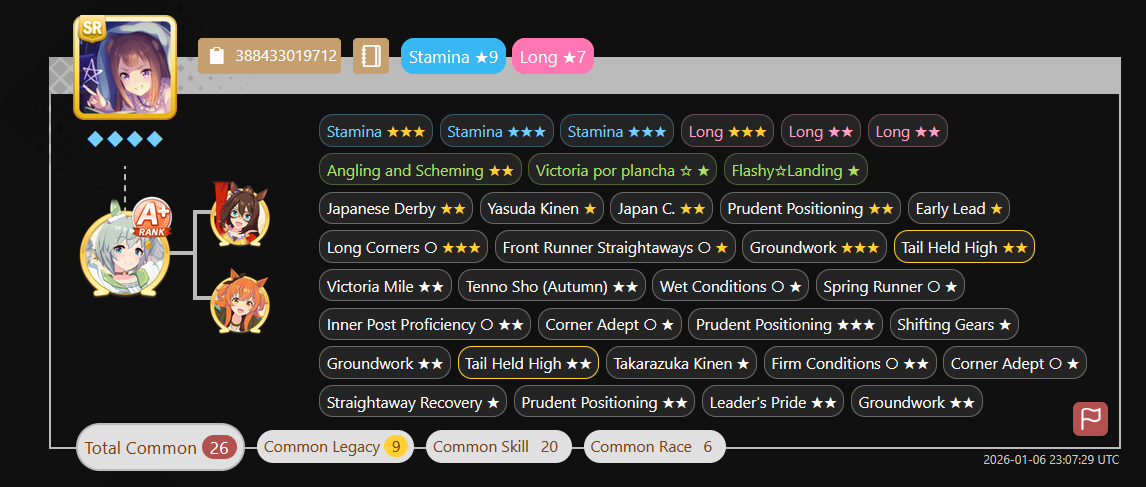Image resolution: width=1146 pixels, height=487 pixels.
Task: Select the Flashy☆Landing tag
Action: coord(795,170)
